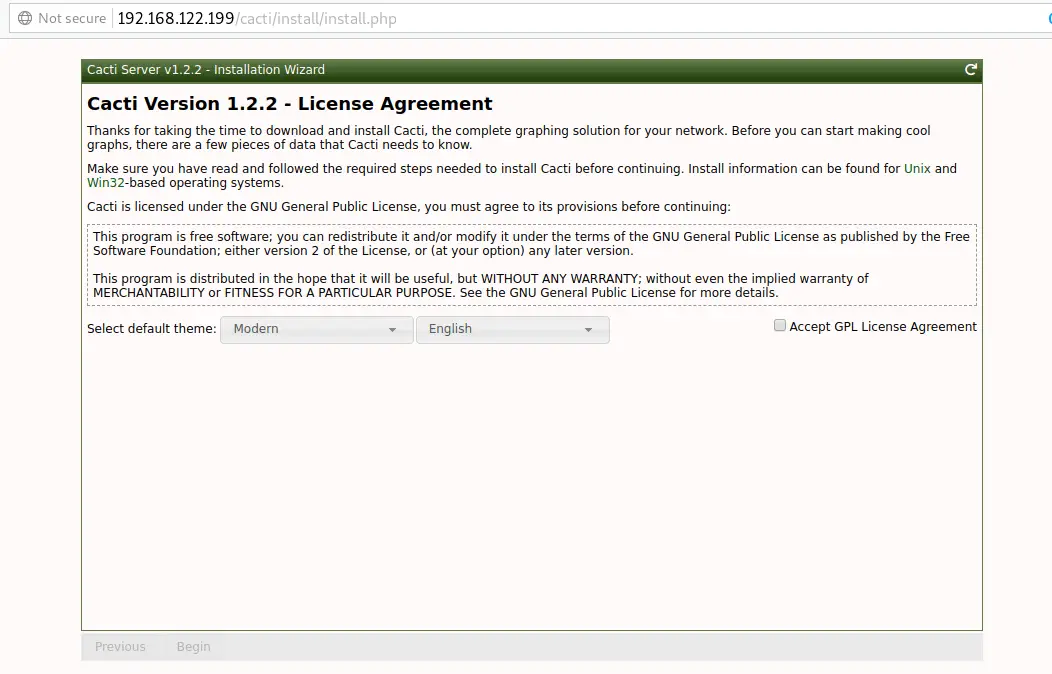Expand the 'Modern' theme selector
Screen dimensions: 1052x674
pos(316,329)
